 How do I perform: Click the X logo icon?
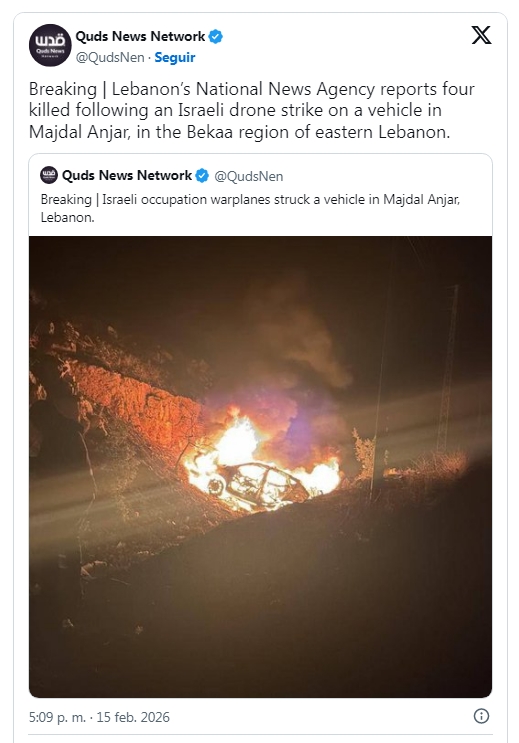[x=481, y=35]
